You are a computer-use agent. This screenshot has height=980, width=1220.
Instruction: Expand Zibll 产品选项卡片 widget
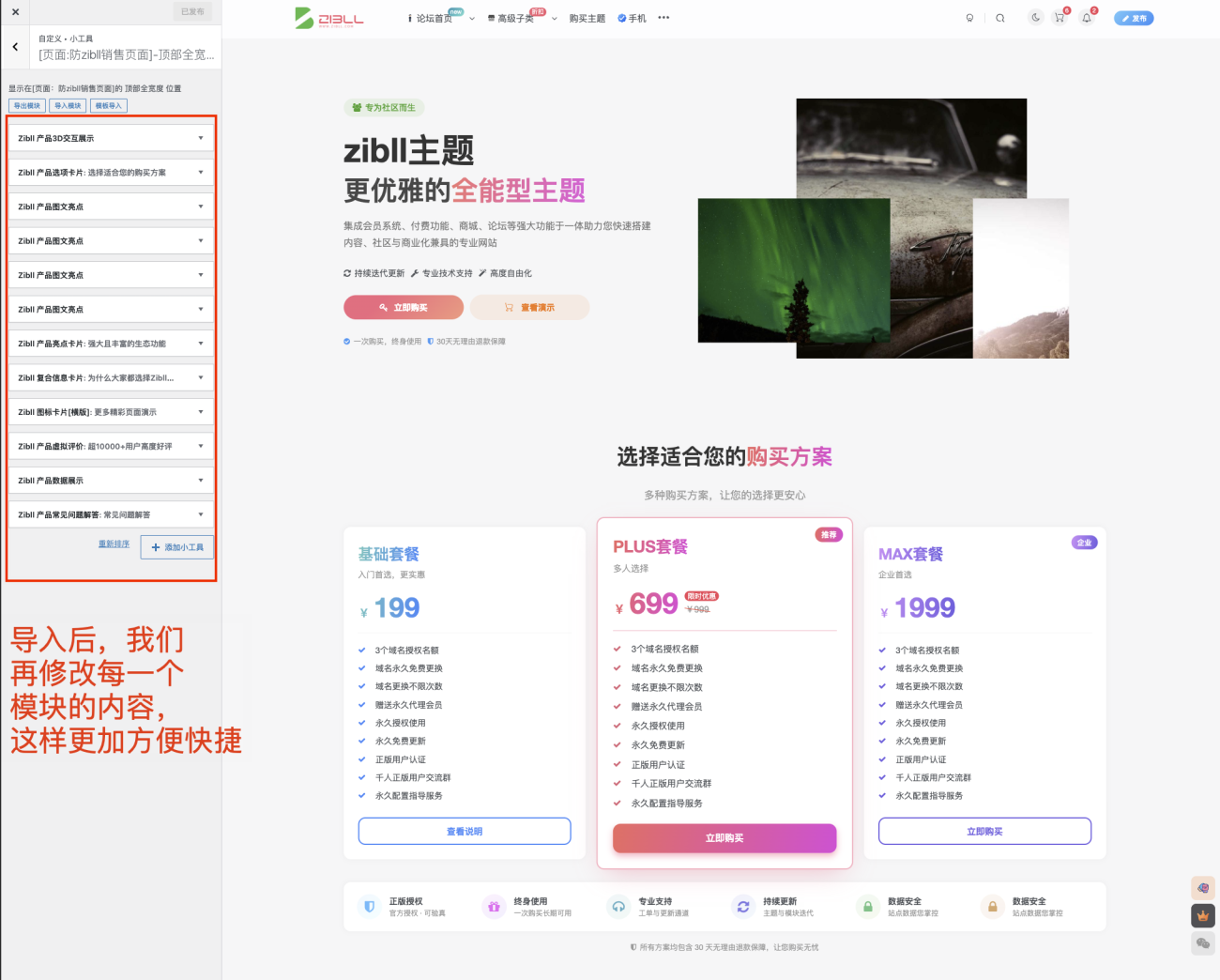click(x=112, y=173)
